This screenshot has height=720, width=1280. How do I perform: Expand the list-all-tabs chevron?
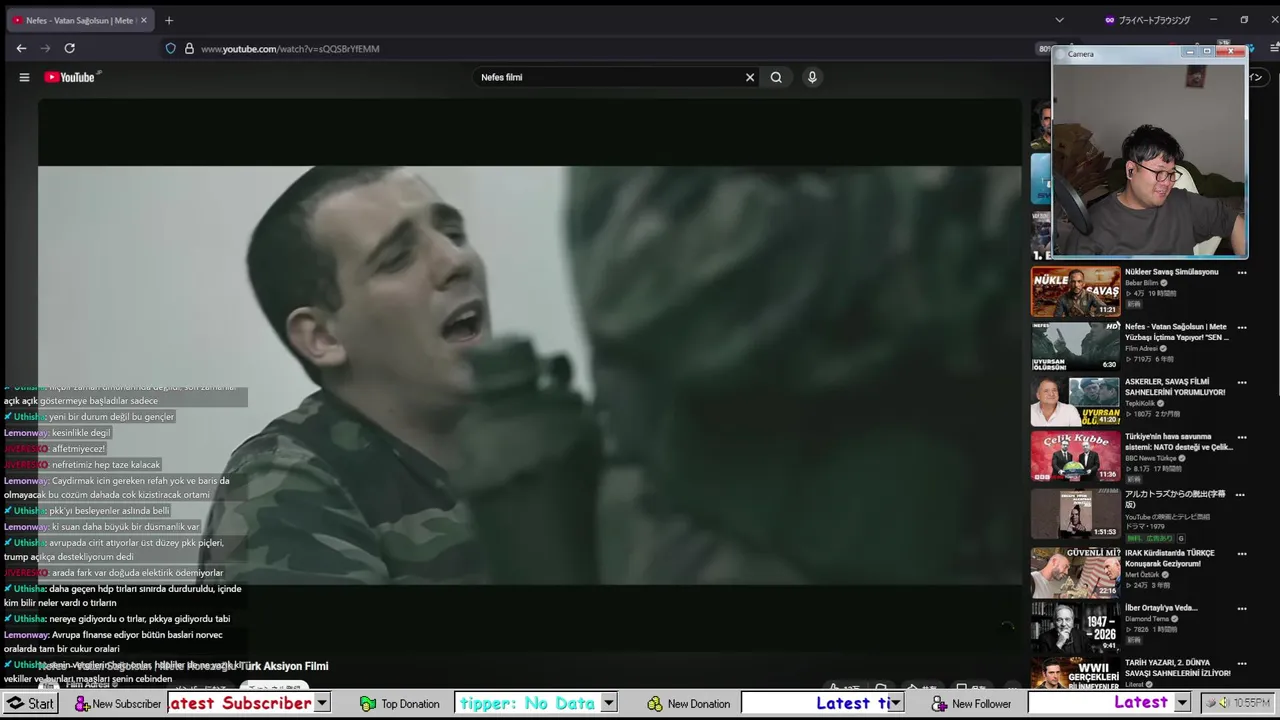[1059, 20]
